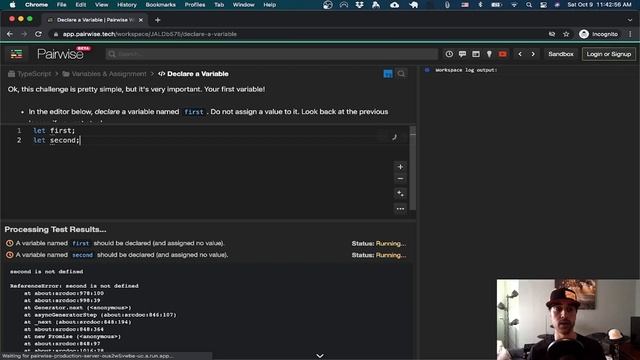Open the feedback speech bubble icon
Screen dimensions: 640x360
(462, 54)
